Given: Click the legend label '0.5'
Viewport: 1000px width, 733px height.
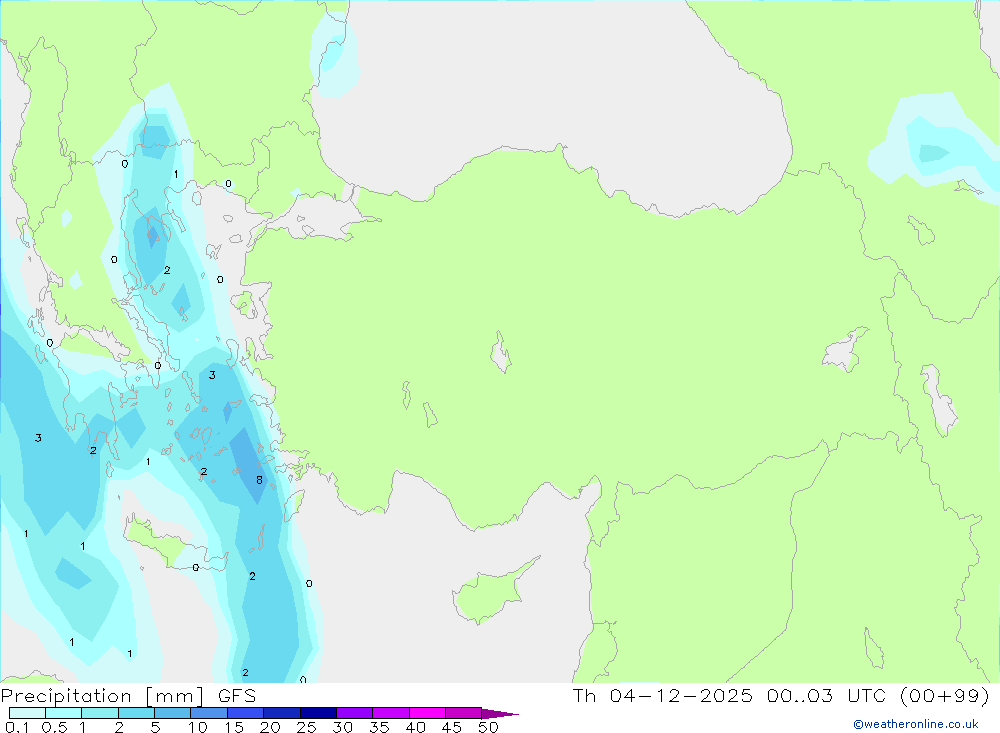Looking at the screenshot, I should [x=54, y=727].
